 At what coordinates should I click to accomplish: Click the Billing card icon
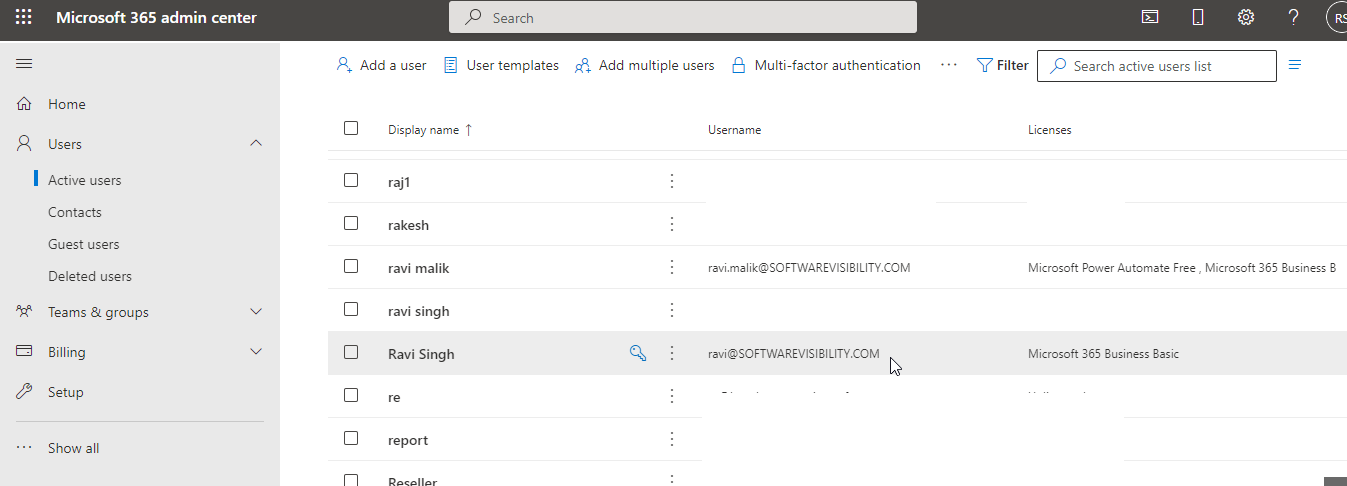point(25,352)
